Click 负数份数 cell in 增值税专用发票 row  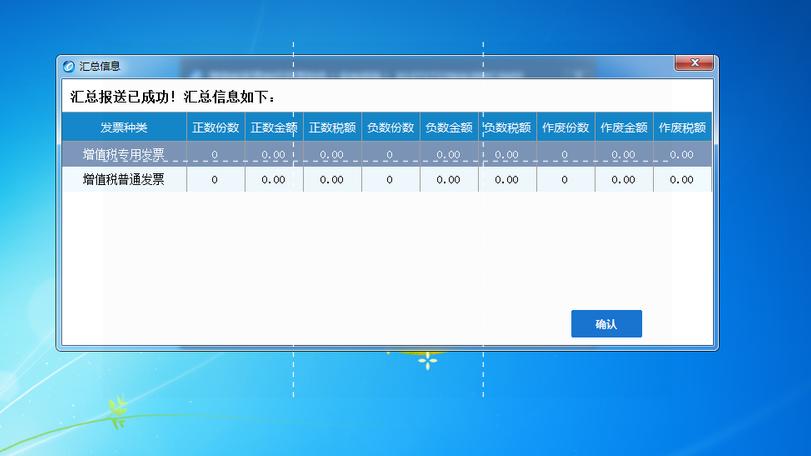tap(391, 154)
